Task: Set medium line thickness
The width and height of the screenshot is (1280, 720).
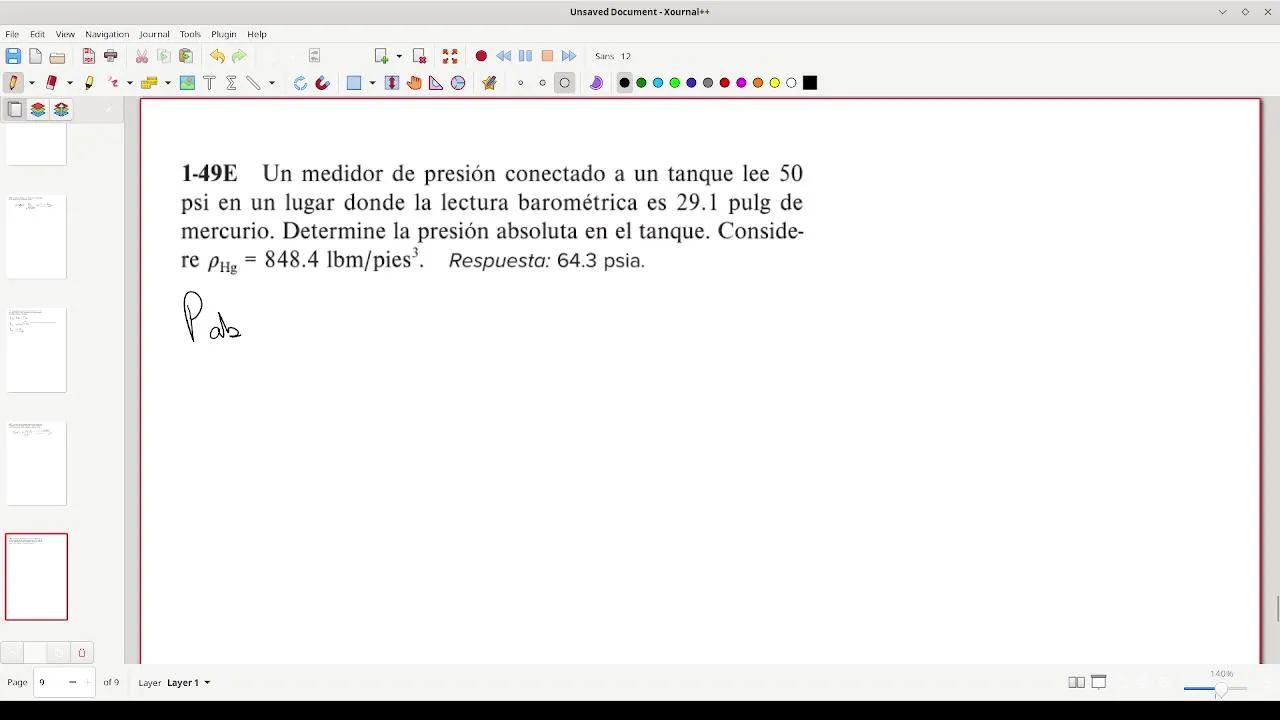Action: pos(543,83)
